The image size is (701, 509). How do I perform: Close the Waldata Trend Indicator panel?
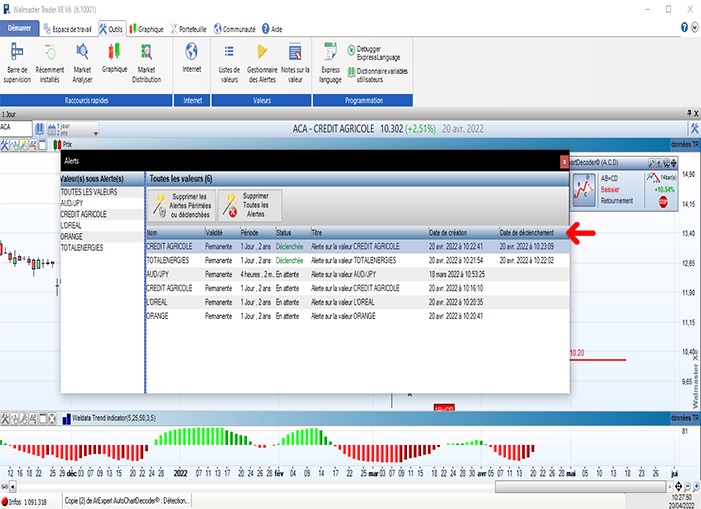[52, 419]
